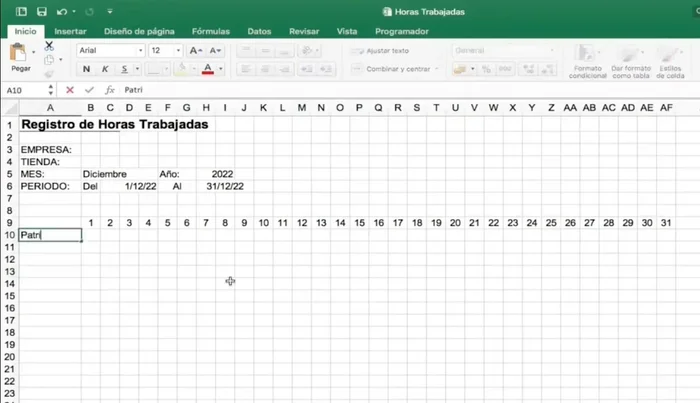Click the Undo arrow icon
Viewport: 700px width, 403px height.
tap(62, 12)
